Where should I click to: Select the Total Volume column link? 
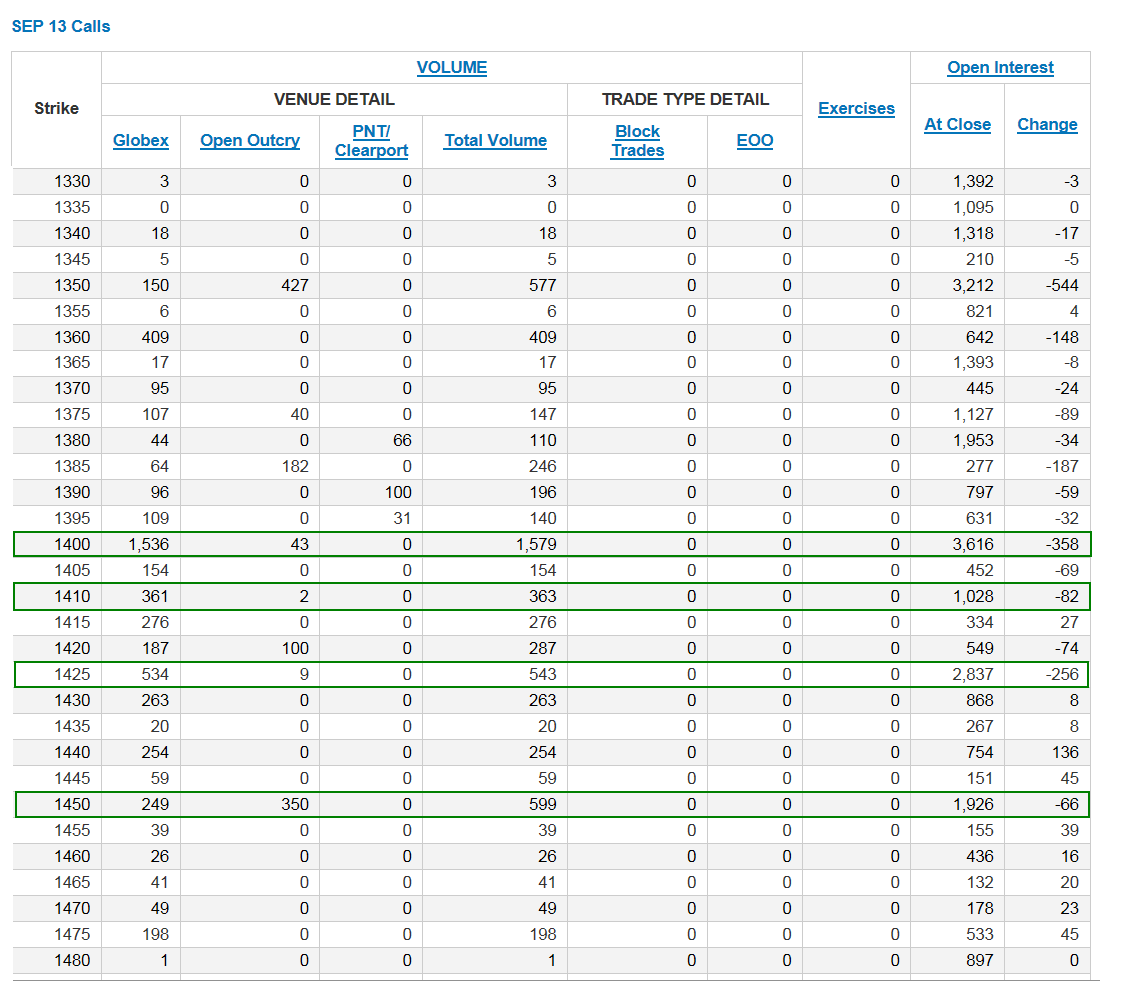point(495,140)
